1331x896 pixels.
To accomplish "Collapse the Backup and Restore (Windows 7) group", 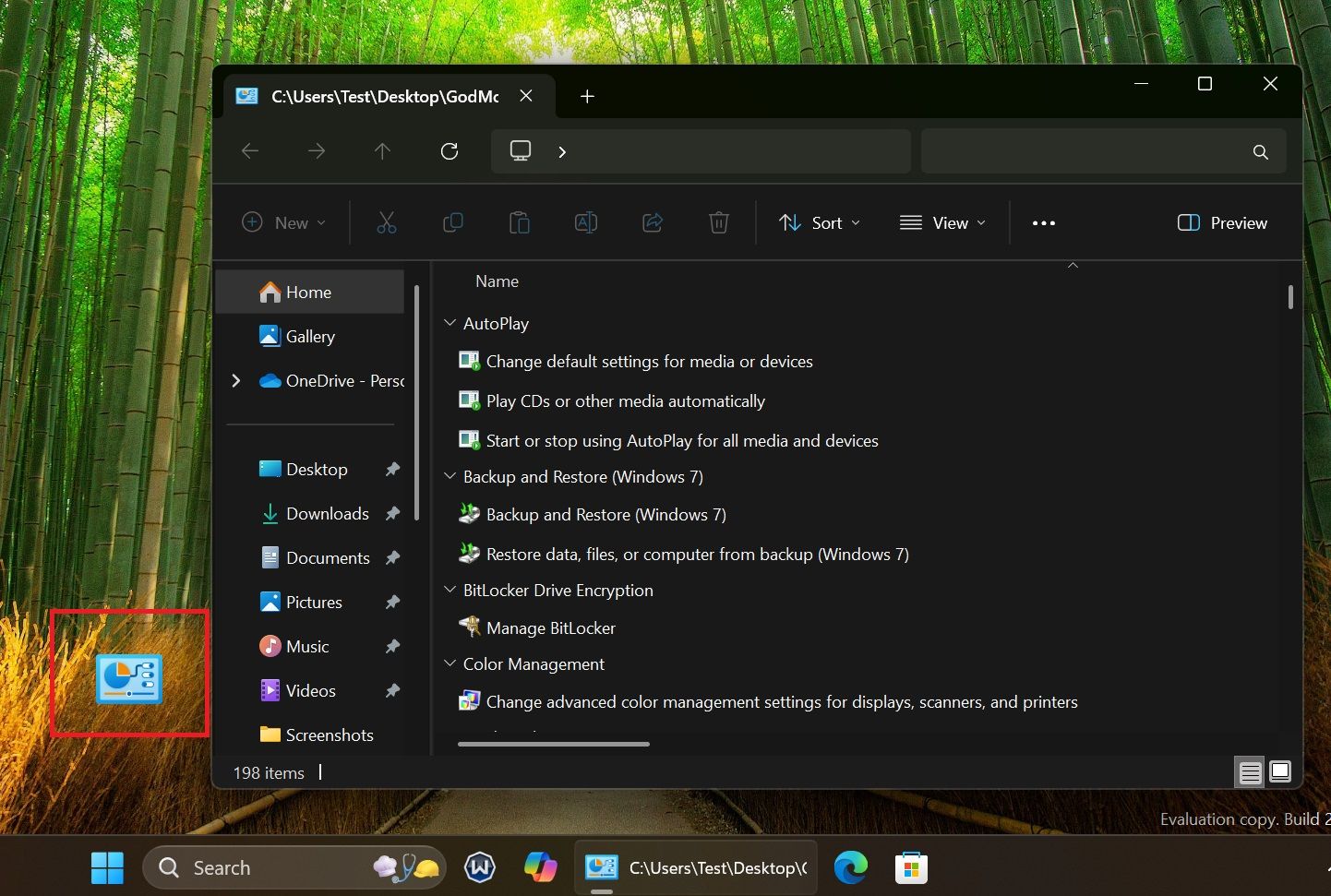I will (450, 476).
